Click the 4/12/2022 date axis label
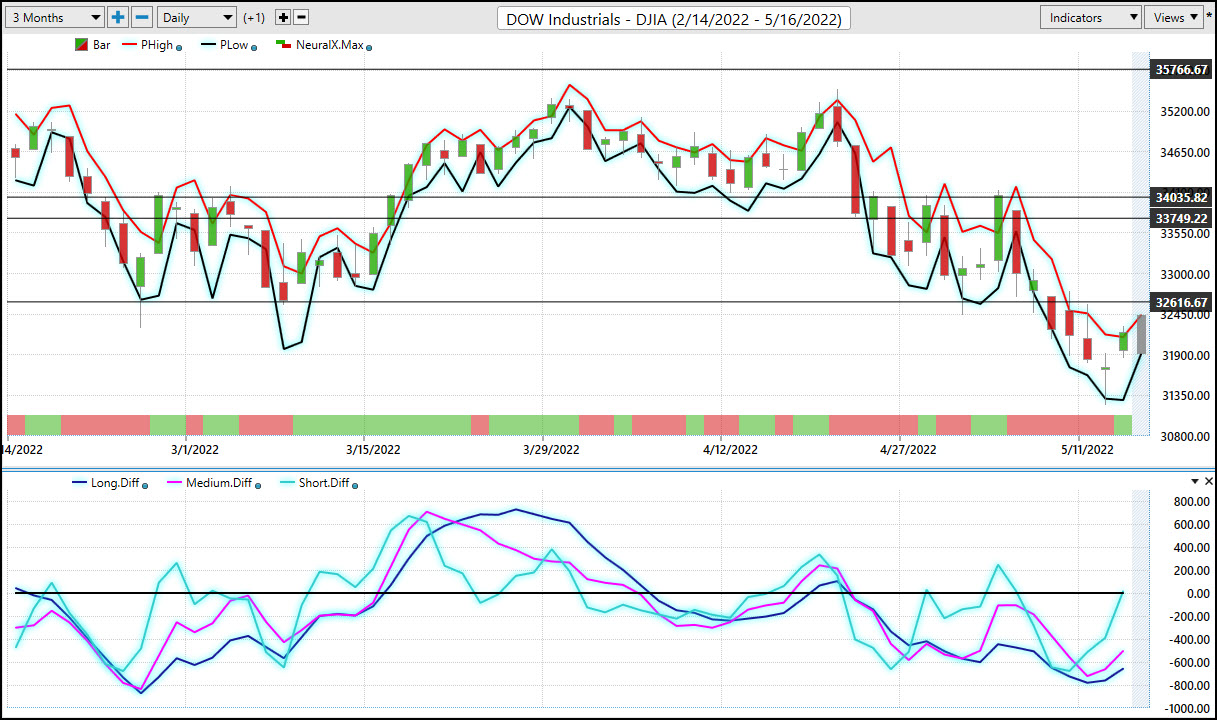 (729, 451)
